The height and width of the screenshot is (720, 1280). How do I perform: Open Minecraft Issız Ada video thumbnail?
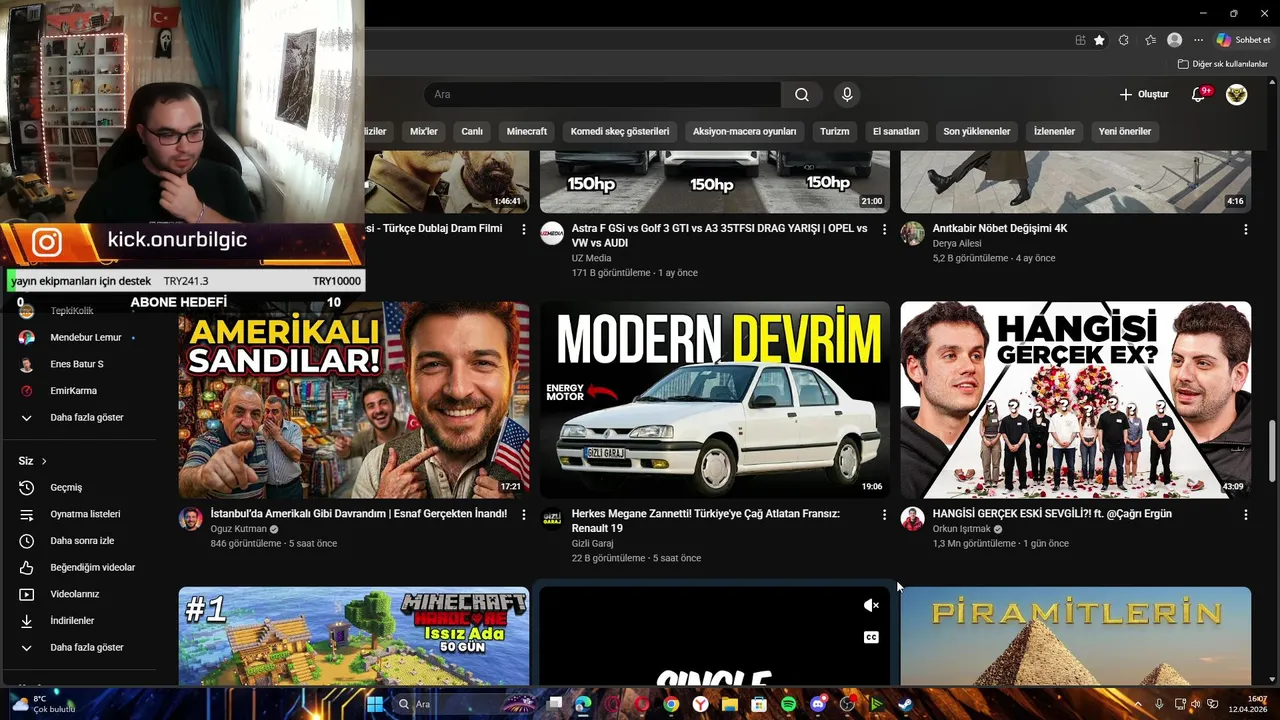point(354,636)
